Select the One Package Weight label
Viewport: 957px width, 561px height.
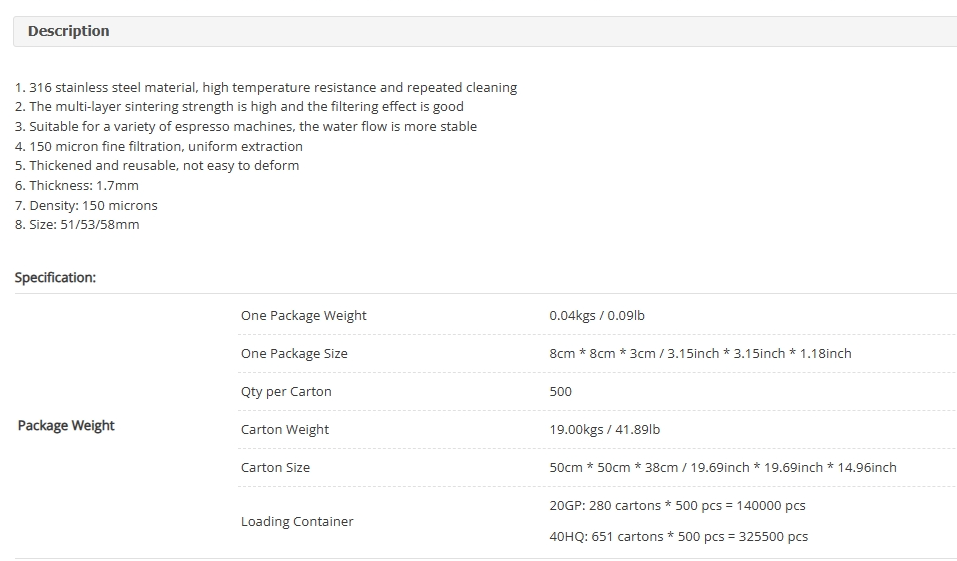click(303, 316)
